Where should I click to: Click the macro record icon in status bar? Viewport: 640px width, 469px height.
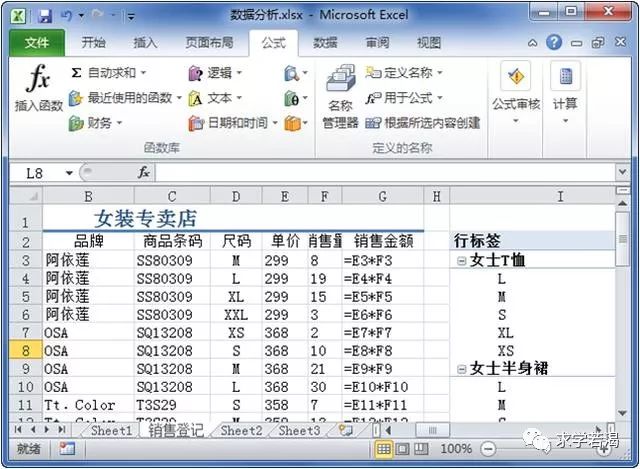click(x=67, y=449)
